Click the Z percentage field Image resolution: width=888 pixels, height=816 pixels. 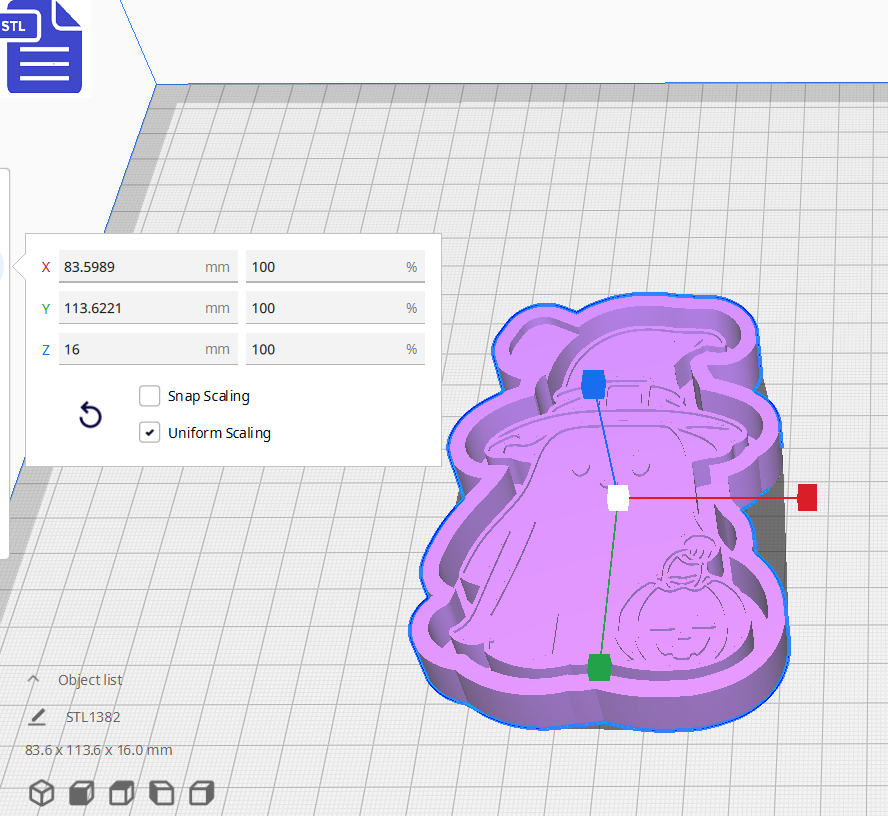[335, 348]
